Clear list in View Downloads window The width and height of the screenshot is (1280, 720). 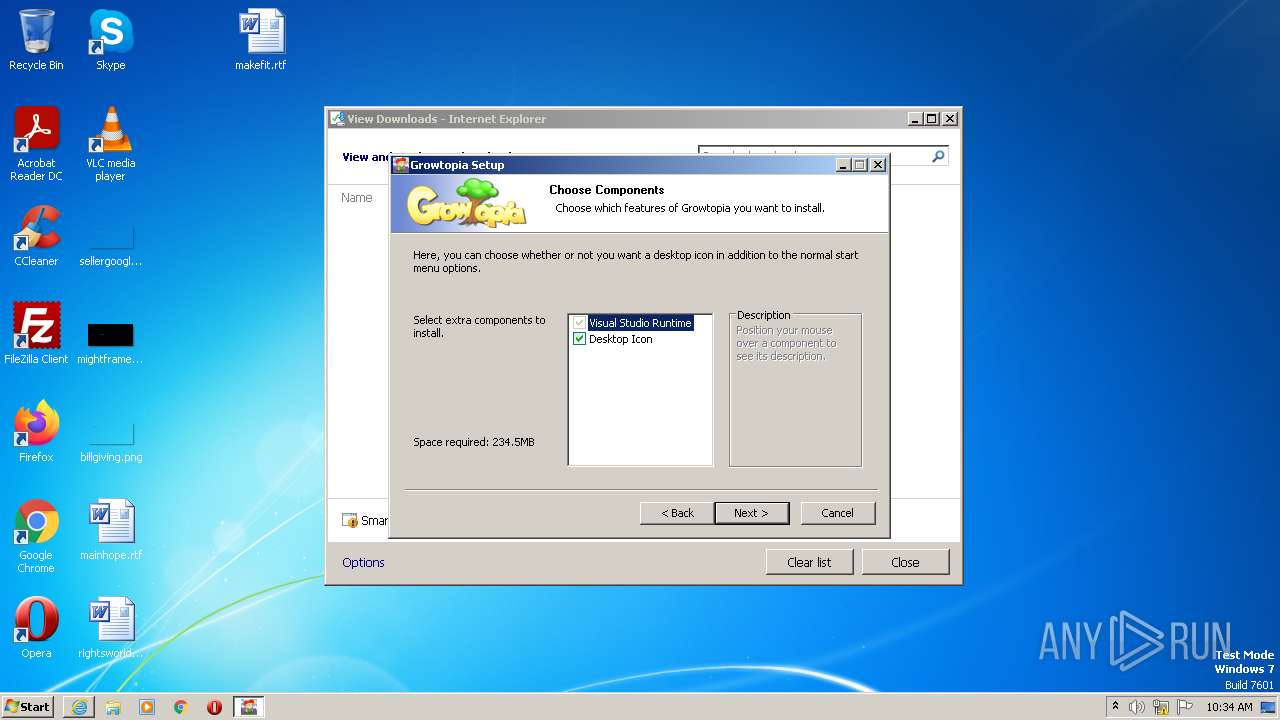point(809,562)
